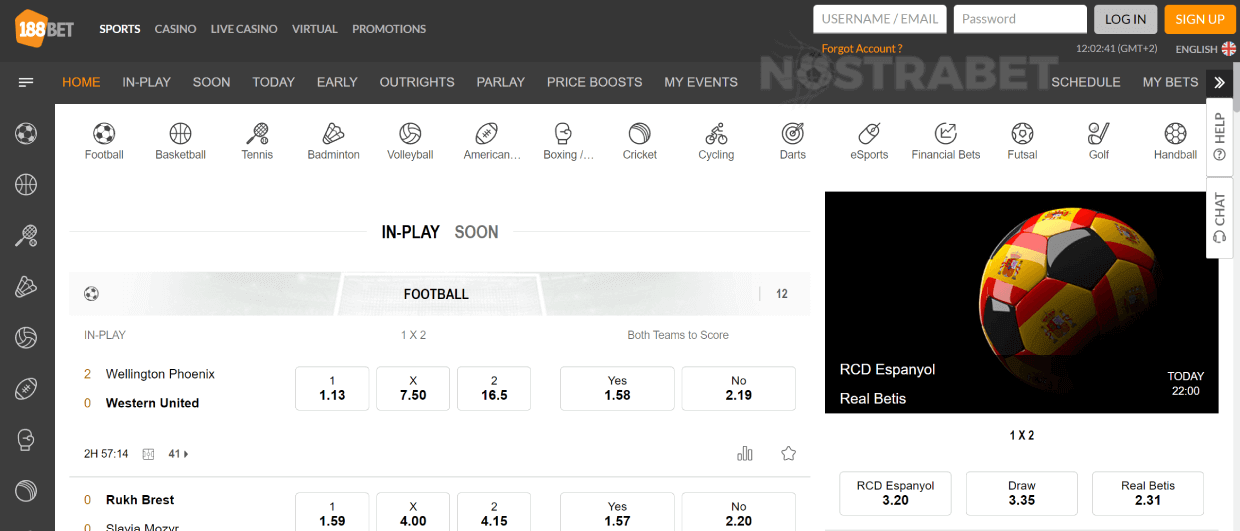Image resolution: width=1240 pixels, height=531 pixels.
Task: Go to the HOME tab
Action: tap(81, 82)
